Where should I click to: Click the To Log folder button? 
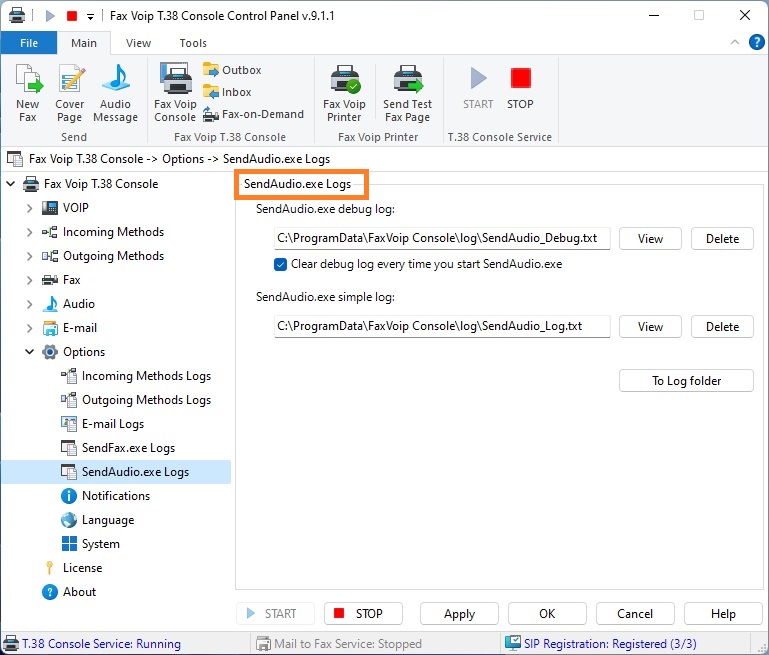(x=686, y=380)
